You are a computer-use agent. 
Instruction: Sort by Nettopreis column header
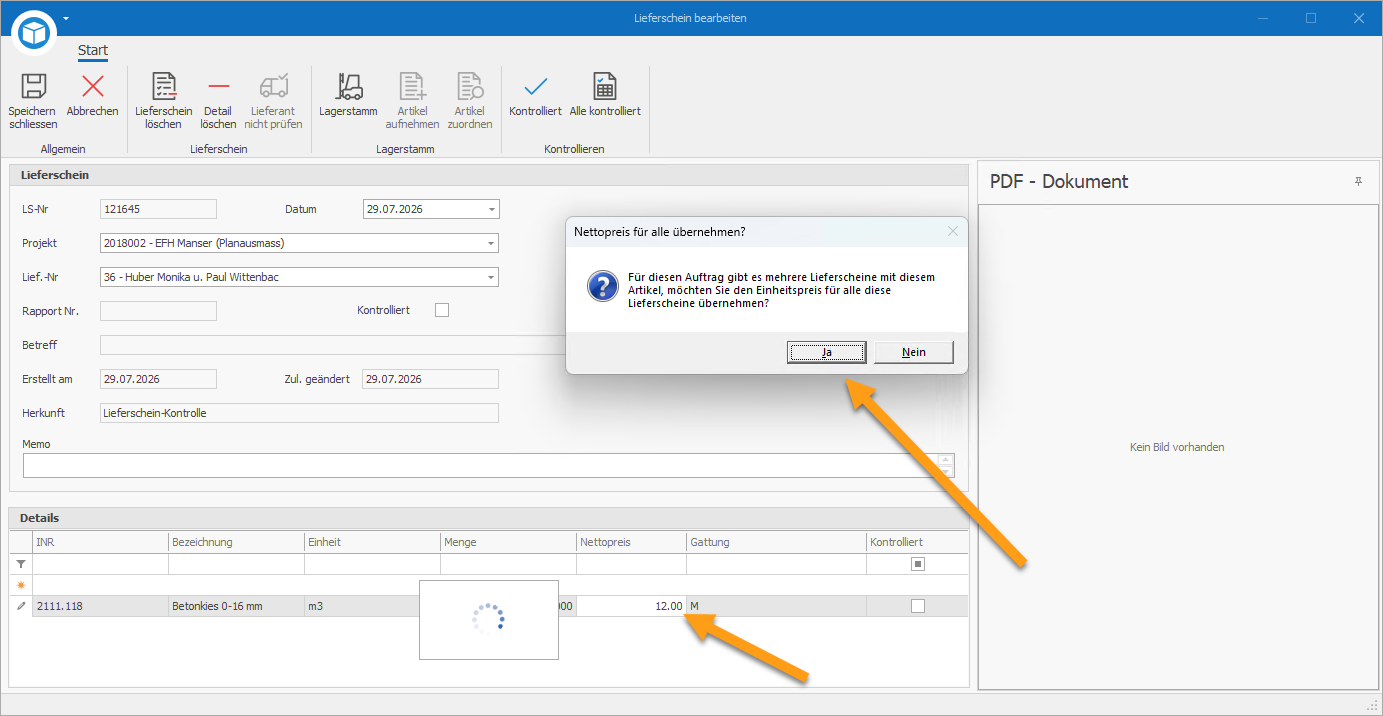631,542
